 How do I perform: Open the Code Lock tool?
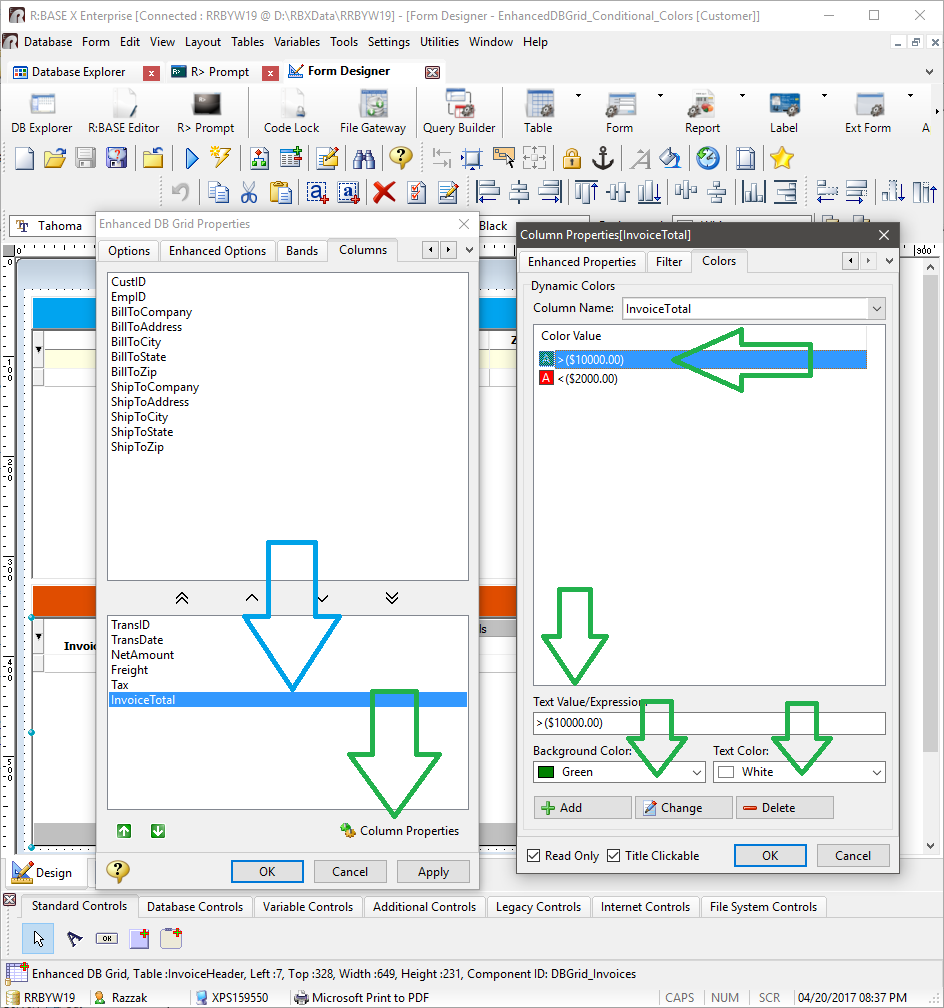(x=292, y=111)
